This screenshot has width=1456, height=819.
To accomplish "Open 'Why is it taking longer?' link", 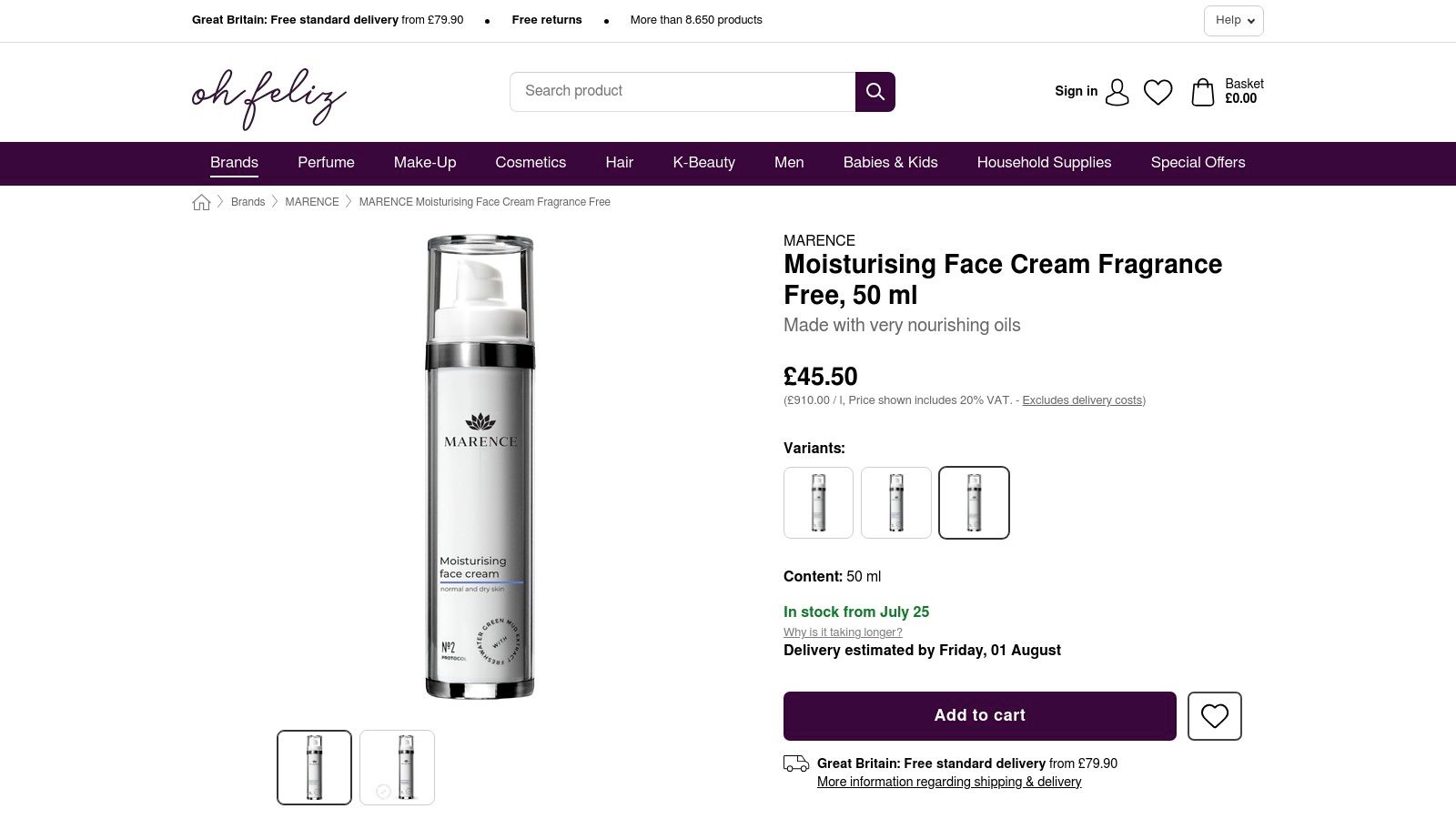I will pyautogui.click(x=843, y=632).
